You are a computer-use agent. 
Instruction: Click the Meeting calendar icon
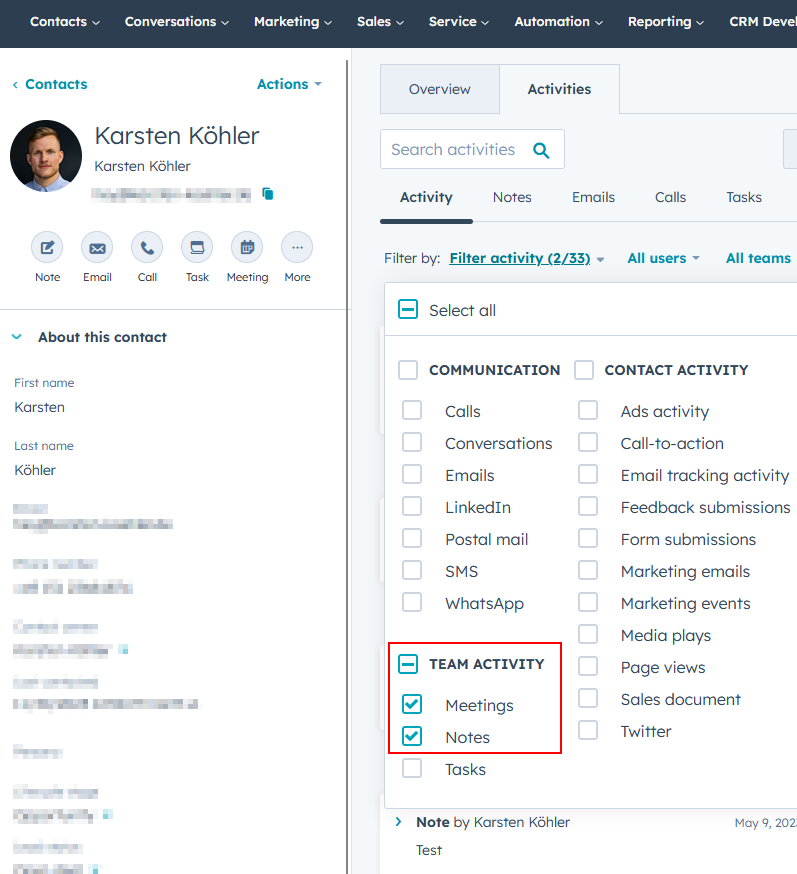[x=247, y=247]
